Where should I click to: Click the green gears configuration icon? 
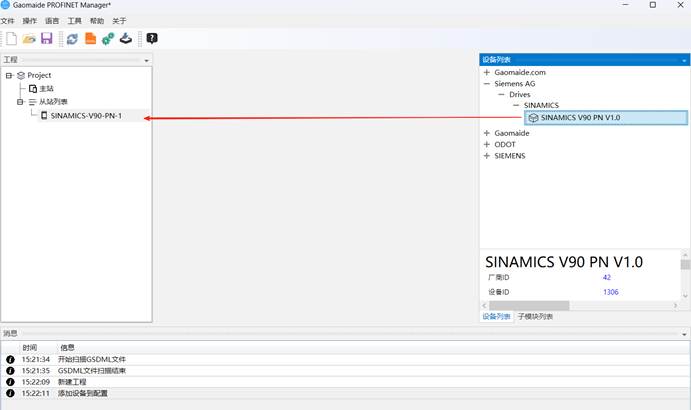pyautogui.click(x=108, y=39)
